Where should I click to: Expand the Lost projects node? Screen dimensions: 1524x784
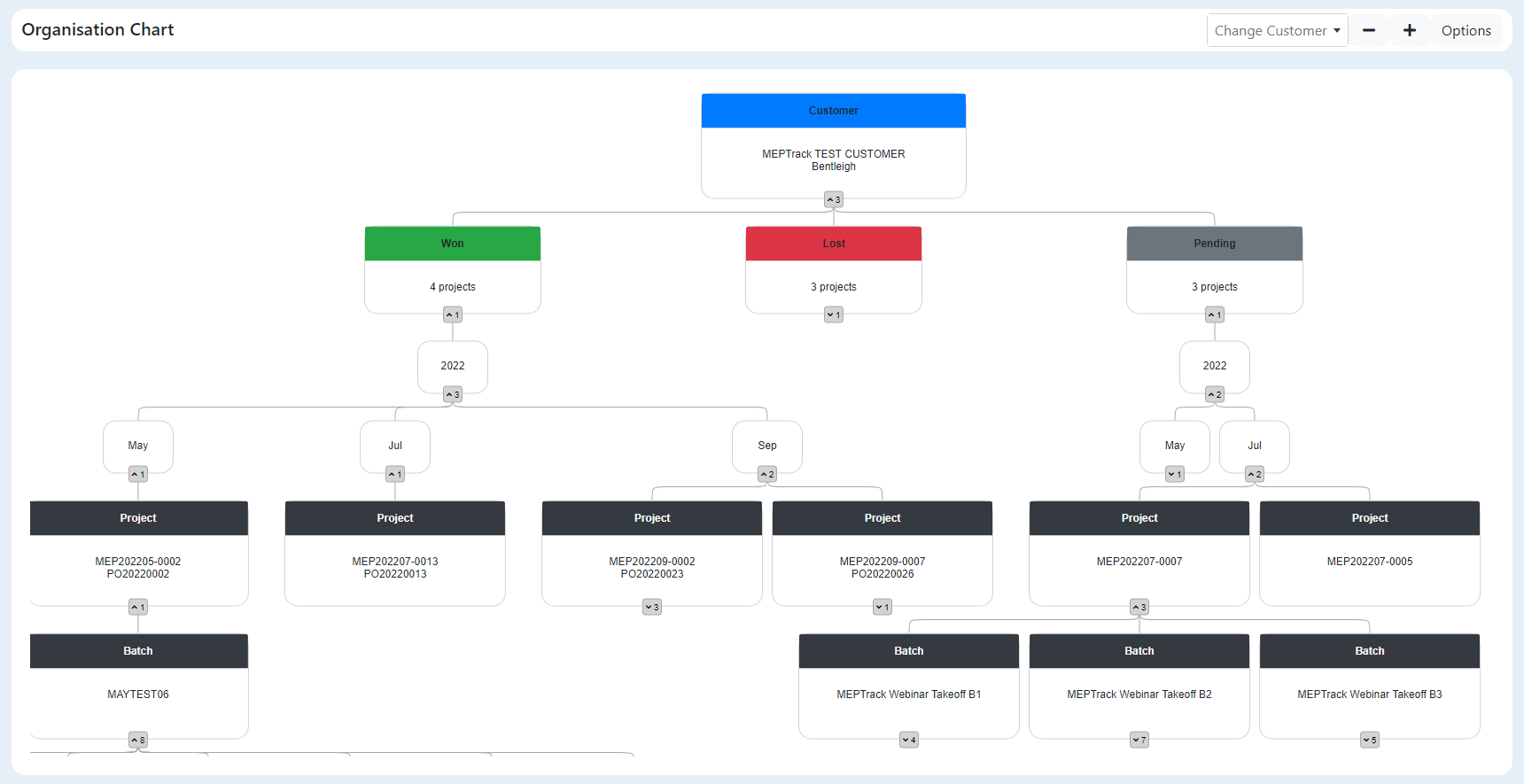[x=834, y=314]
